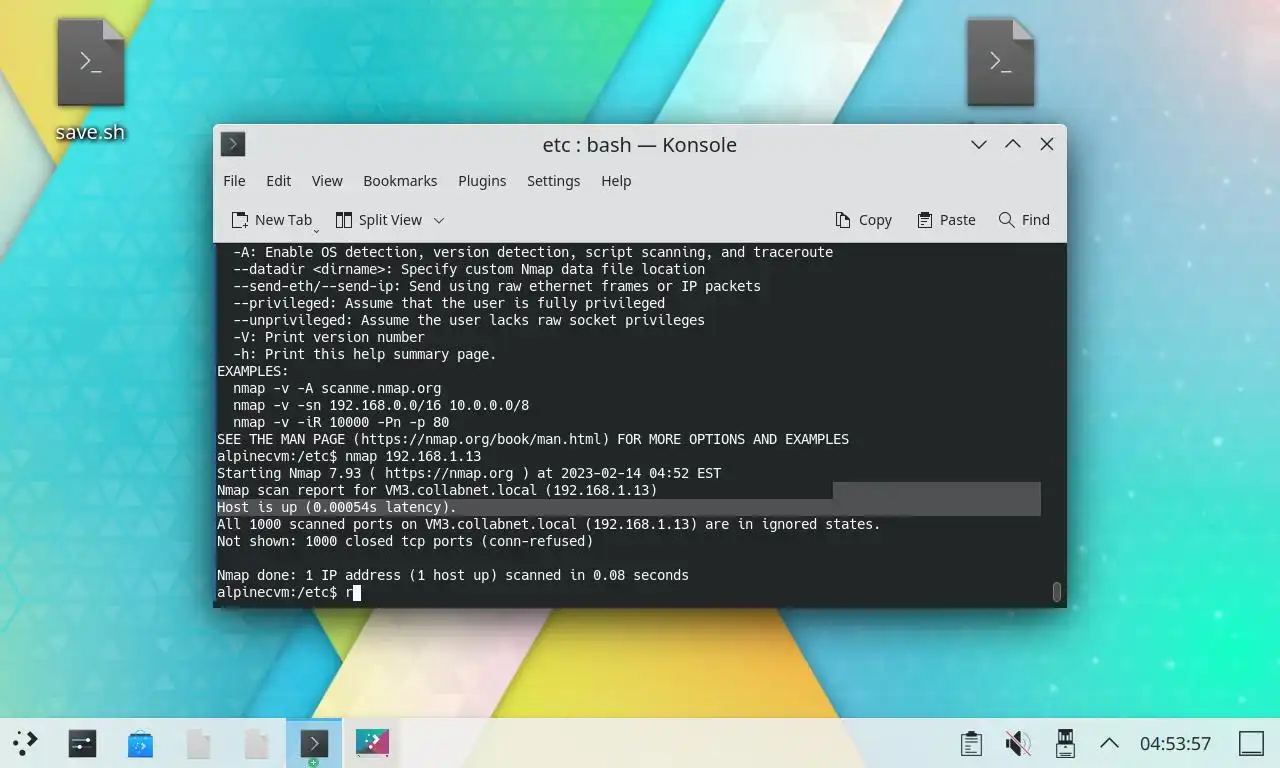Click the Paste toolbar button
Viewport: 1280px width, 768px height.
(x=945, y=220)
